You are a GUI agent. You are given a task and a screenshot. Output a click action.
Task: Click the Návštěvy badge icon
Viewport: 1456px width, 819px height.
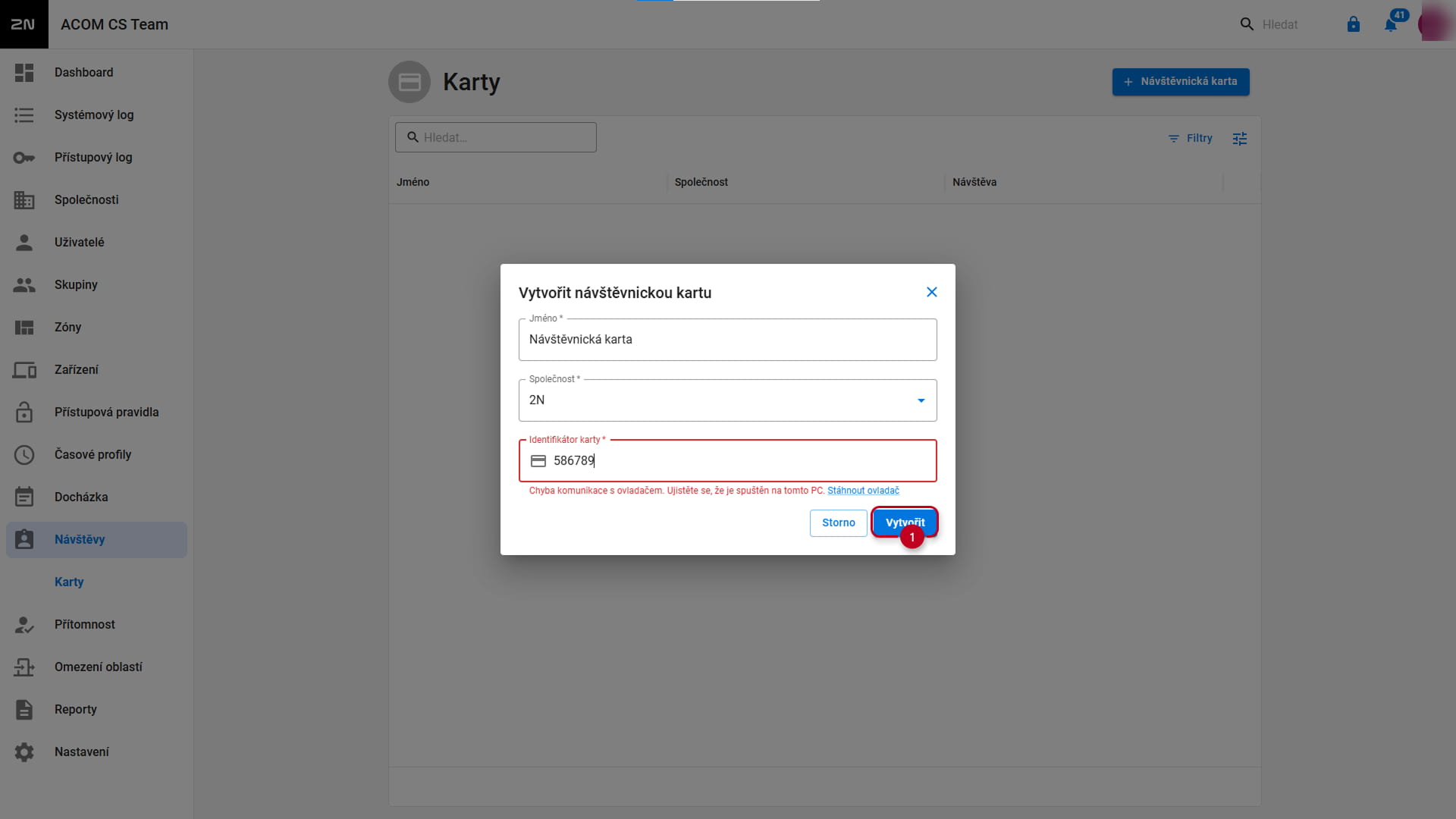coord(24,539)
